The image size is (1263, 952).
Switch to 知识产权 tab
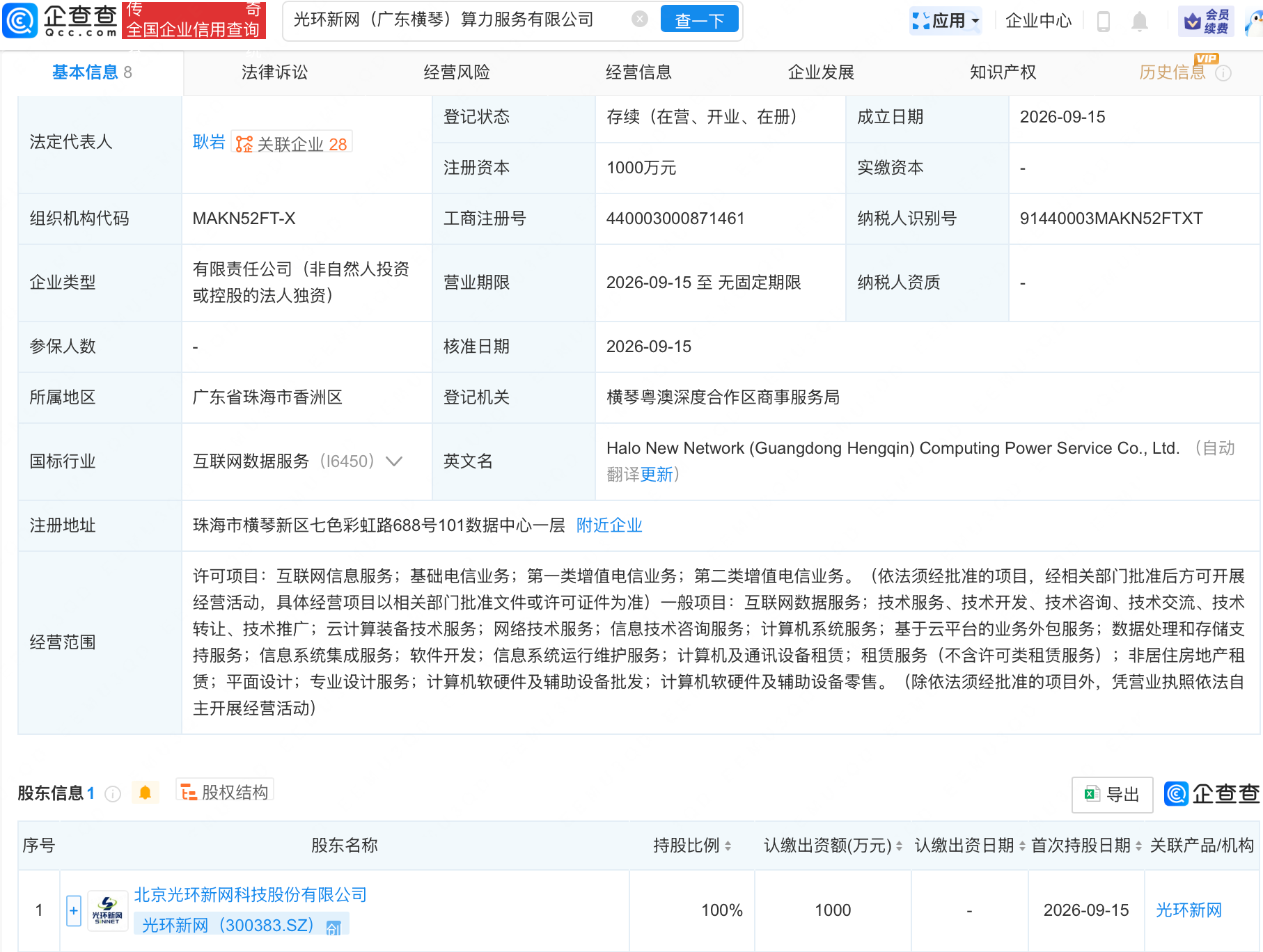[1003, 72]
